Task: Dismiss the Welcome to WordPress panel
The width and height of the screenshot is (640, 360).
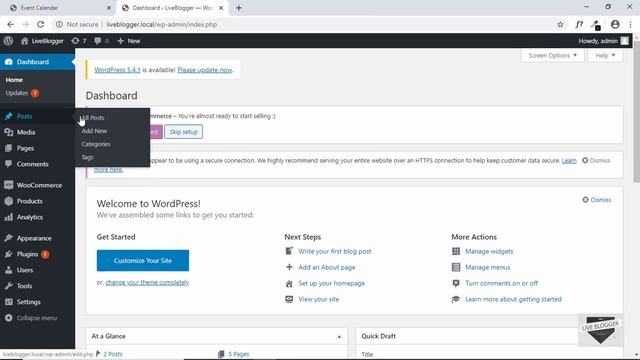Action: (x=597, y=200)
